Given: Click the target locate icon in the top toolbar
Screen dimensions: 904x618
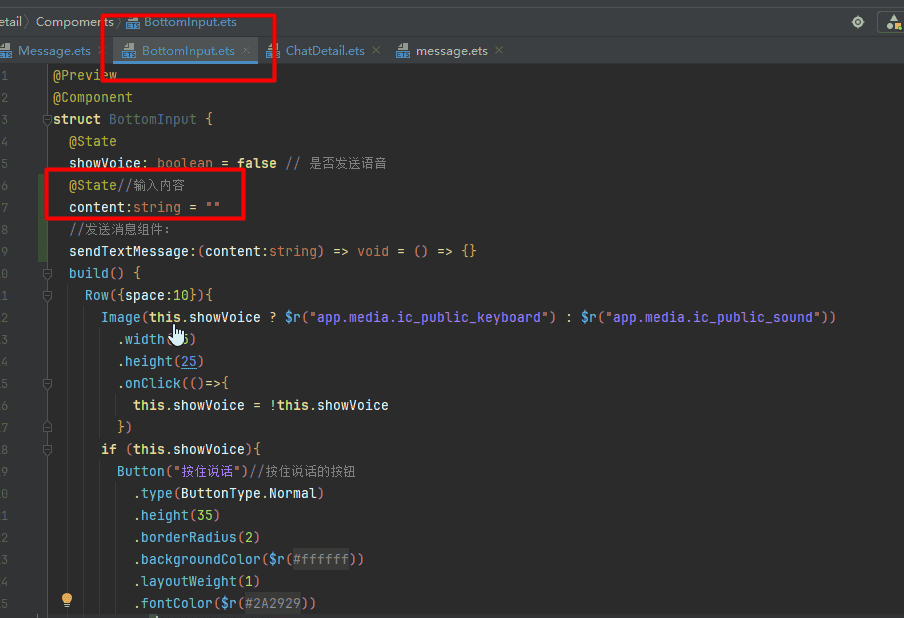Looking at the screenshot, I should click(858, 22).
